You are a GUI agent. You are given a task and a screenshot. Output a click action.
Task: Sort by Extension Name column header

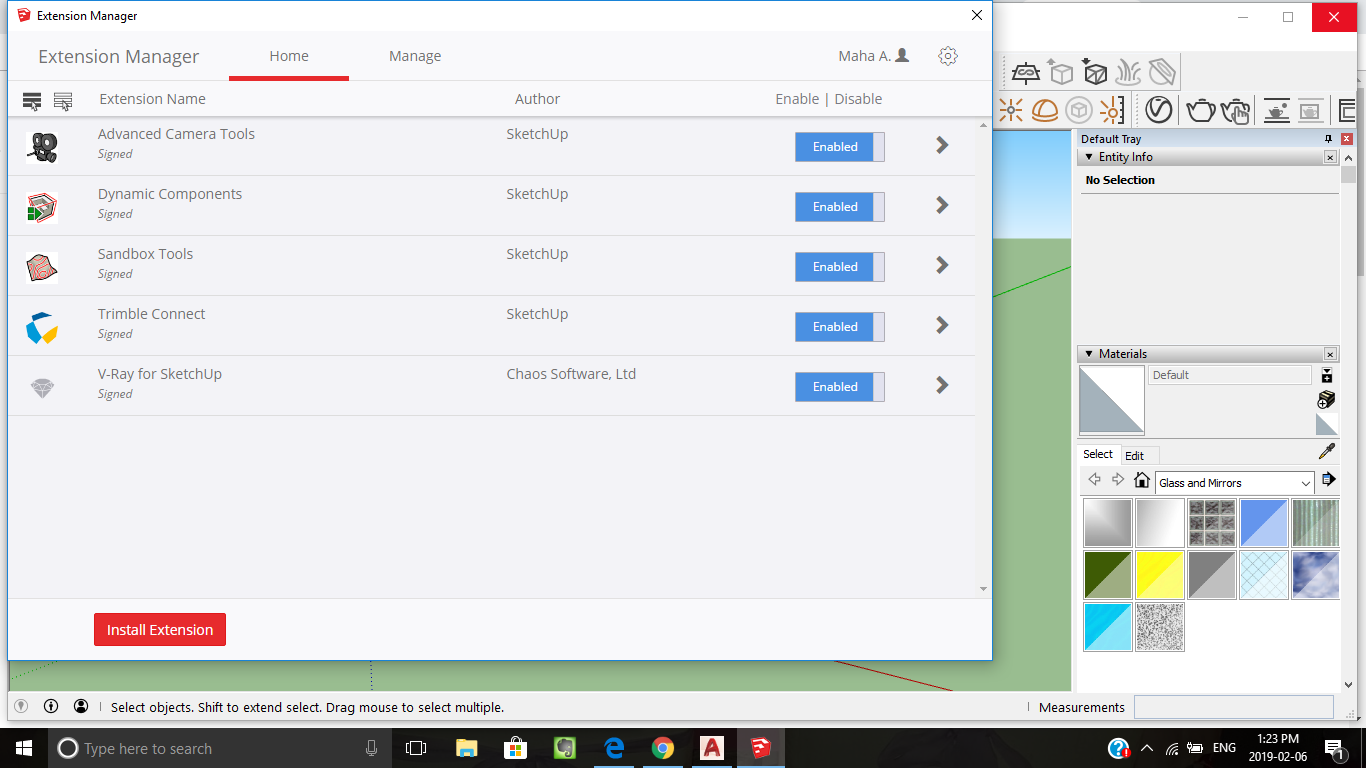(152, 99)
